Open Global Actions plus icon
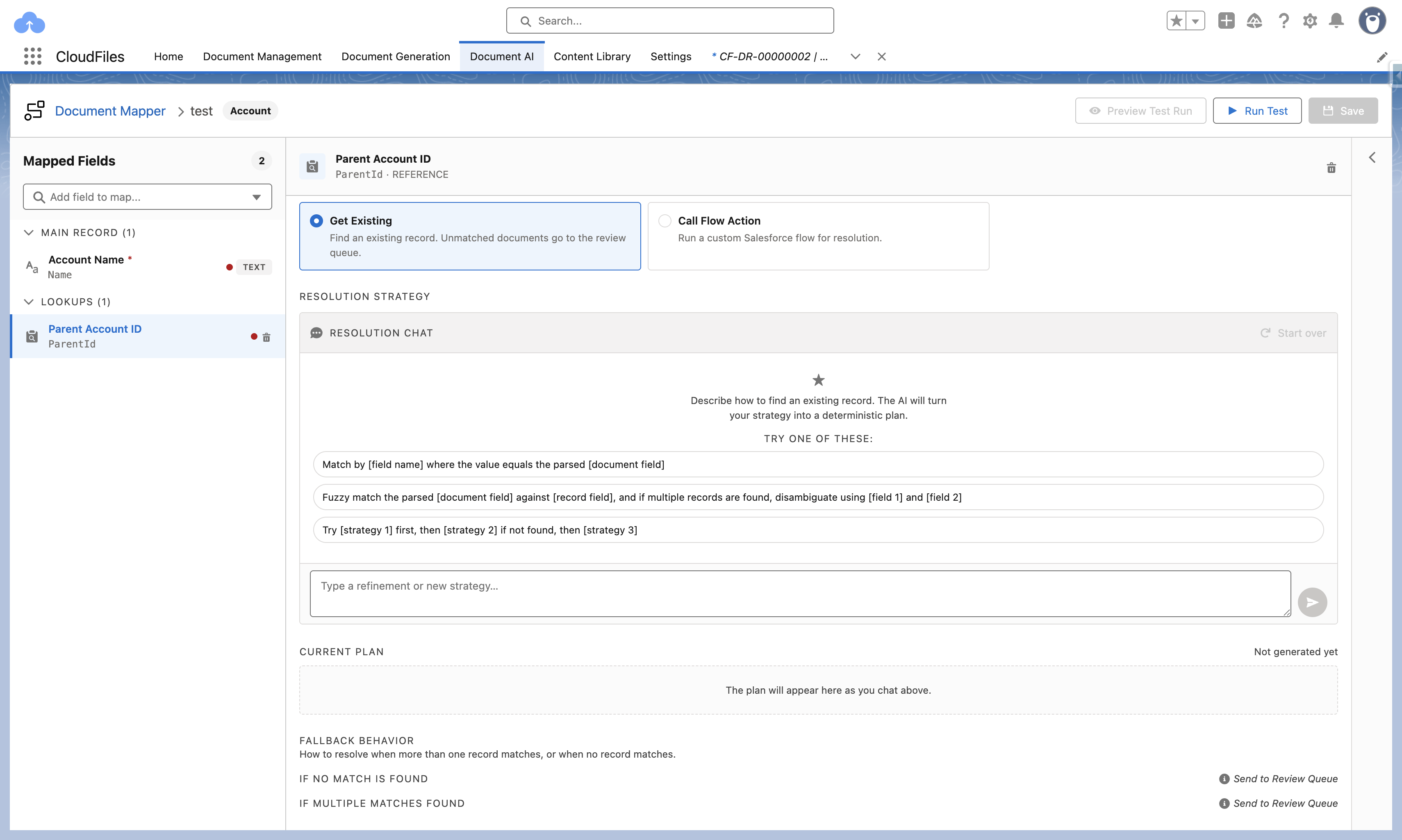The height and width of the screenshot is (840, 1402). pyautogui.click(x=1227, y=21)
